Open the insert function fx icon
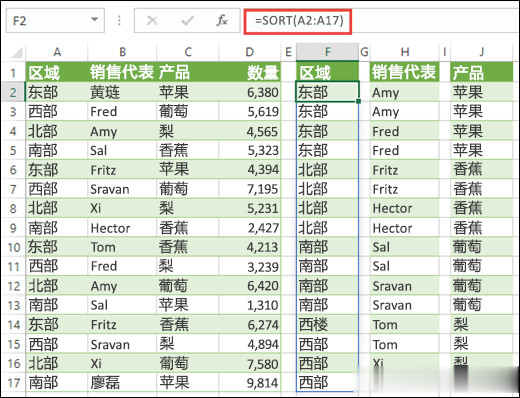The width and height of the screenshot is (520, 398). (x=222, y=21)
